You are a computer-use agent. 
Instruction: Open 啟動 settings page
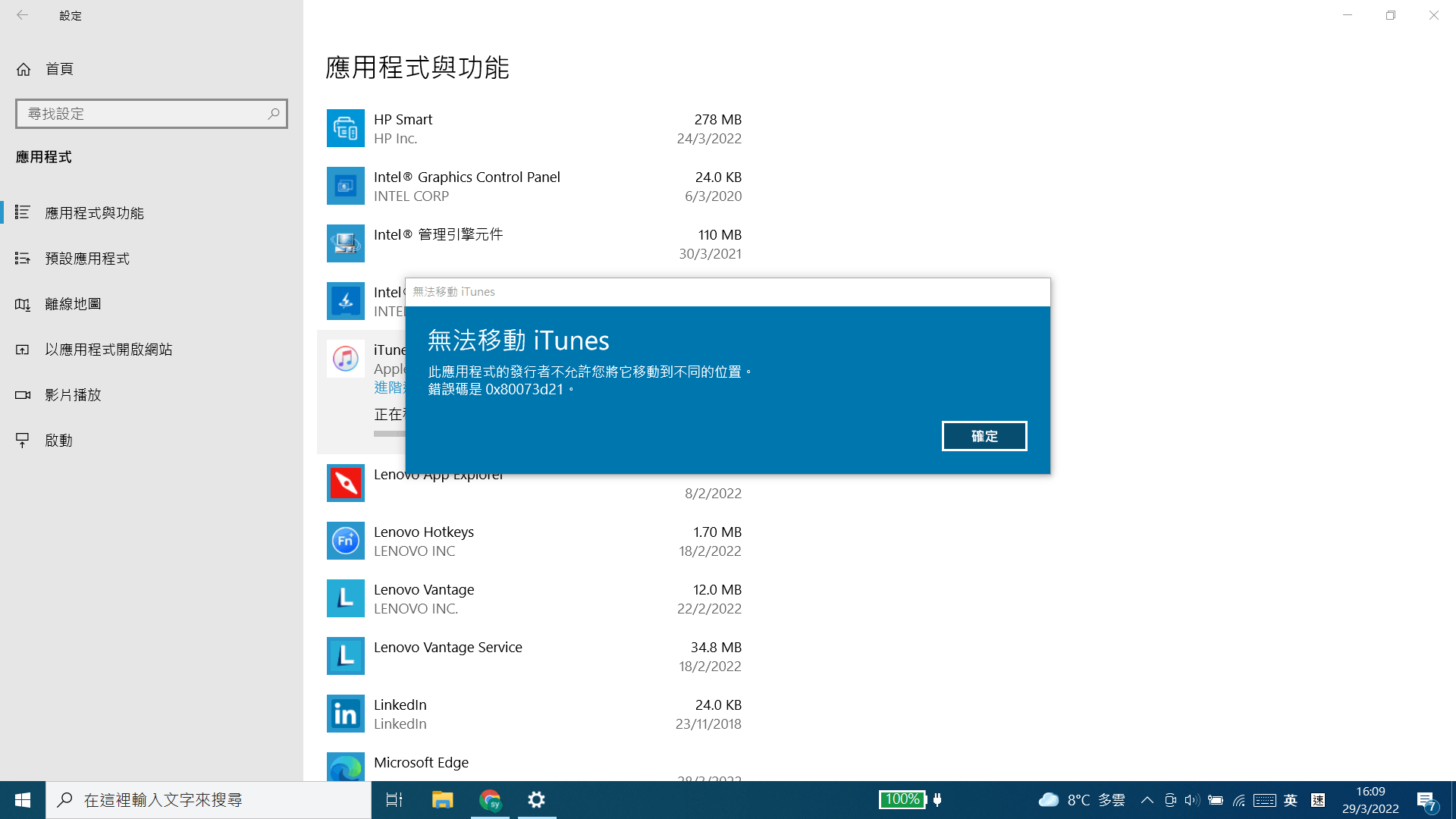pos(58,441)
